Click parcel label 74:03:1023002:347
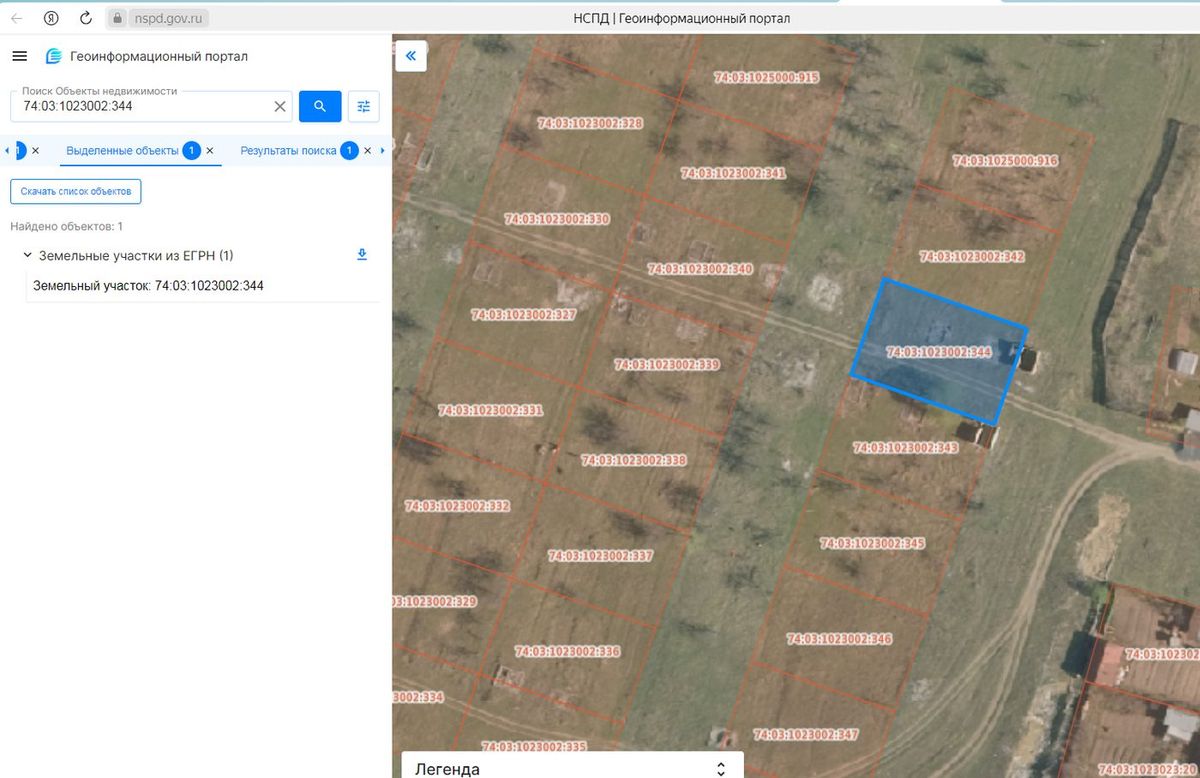The width and height of the screenshot is (1200, 778). pos(806,735)
